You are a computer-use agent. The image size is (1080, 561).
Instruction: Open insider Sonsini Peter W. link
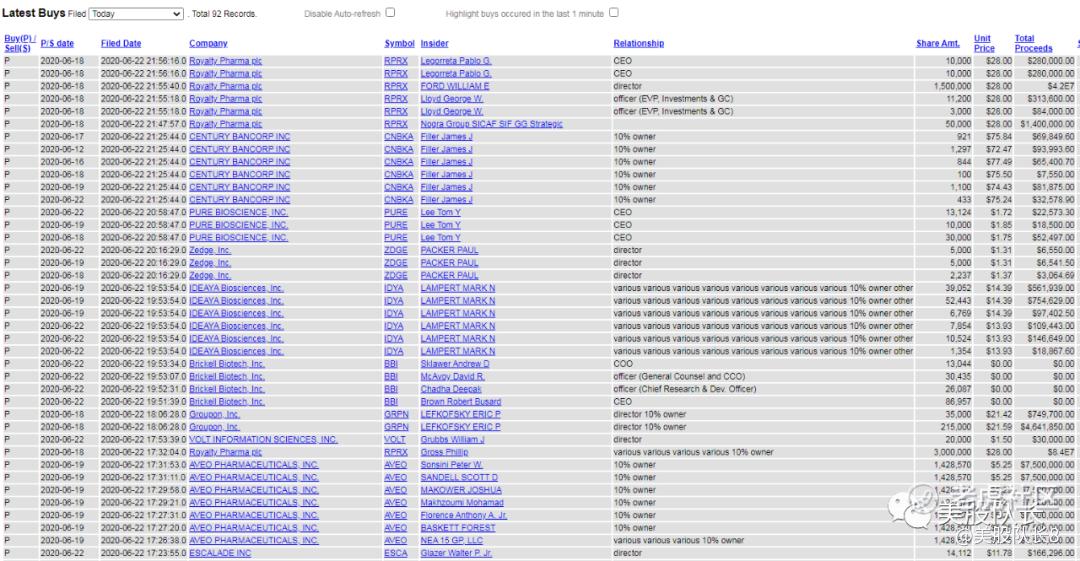(x=452, y=465)
